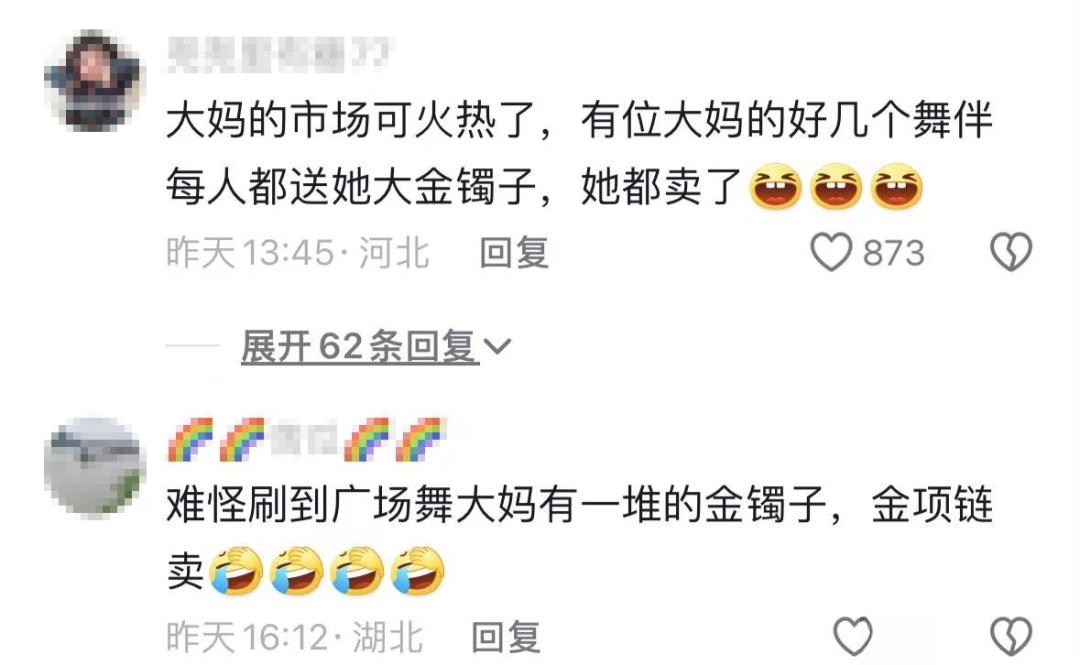The height and width of the screenshot is (665, 1080).
Task: Click the 873 like count
Action: (893, 253)
